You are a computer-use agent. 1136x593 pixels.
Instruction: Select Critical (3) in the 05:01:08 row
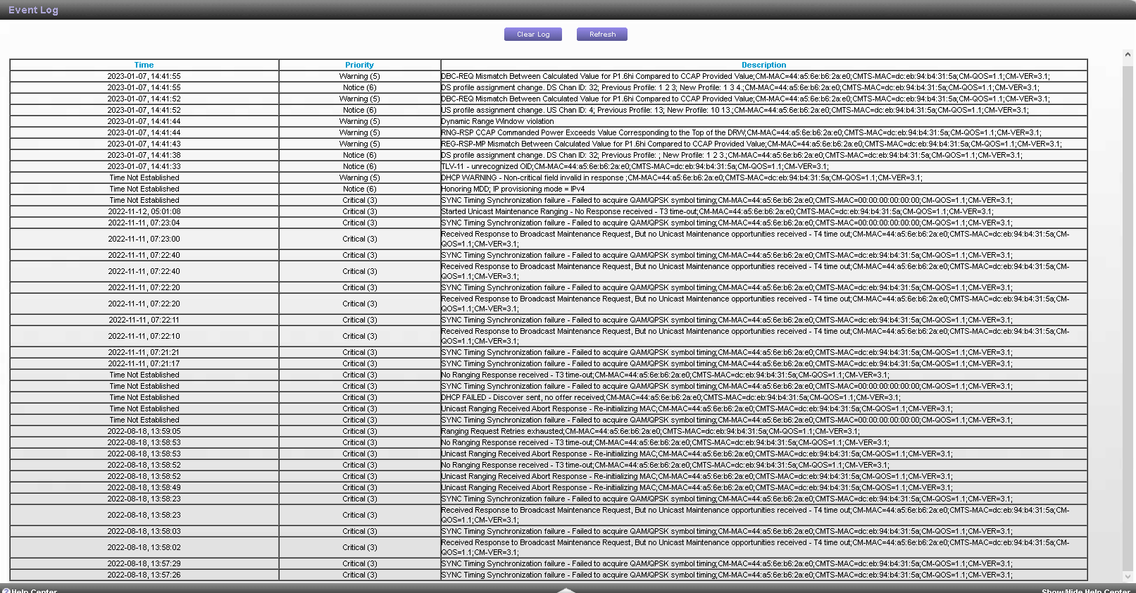(x=359, y=211)
